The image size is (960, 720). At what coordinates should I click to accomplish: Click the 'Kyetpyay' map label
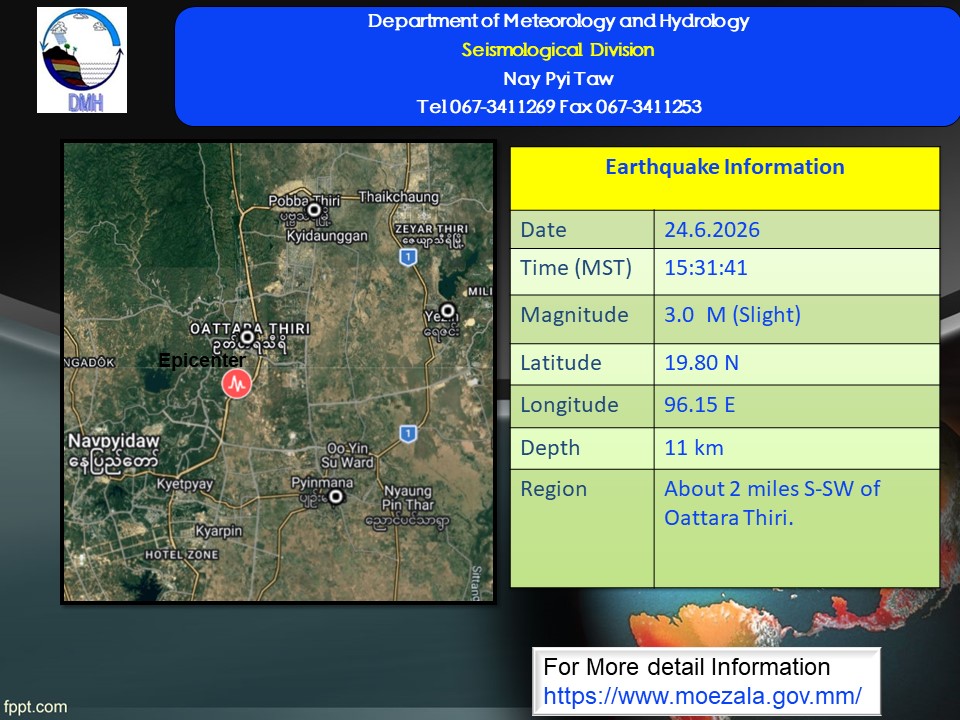pos(184,484)
